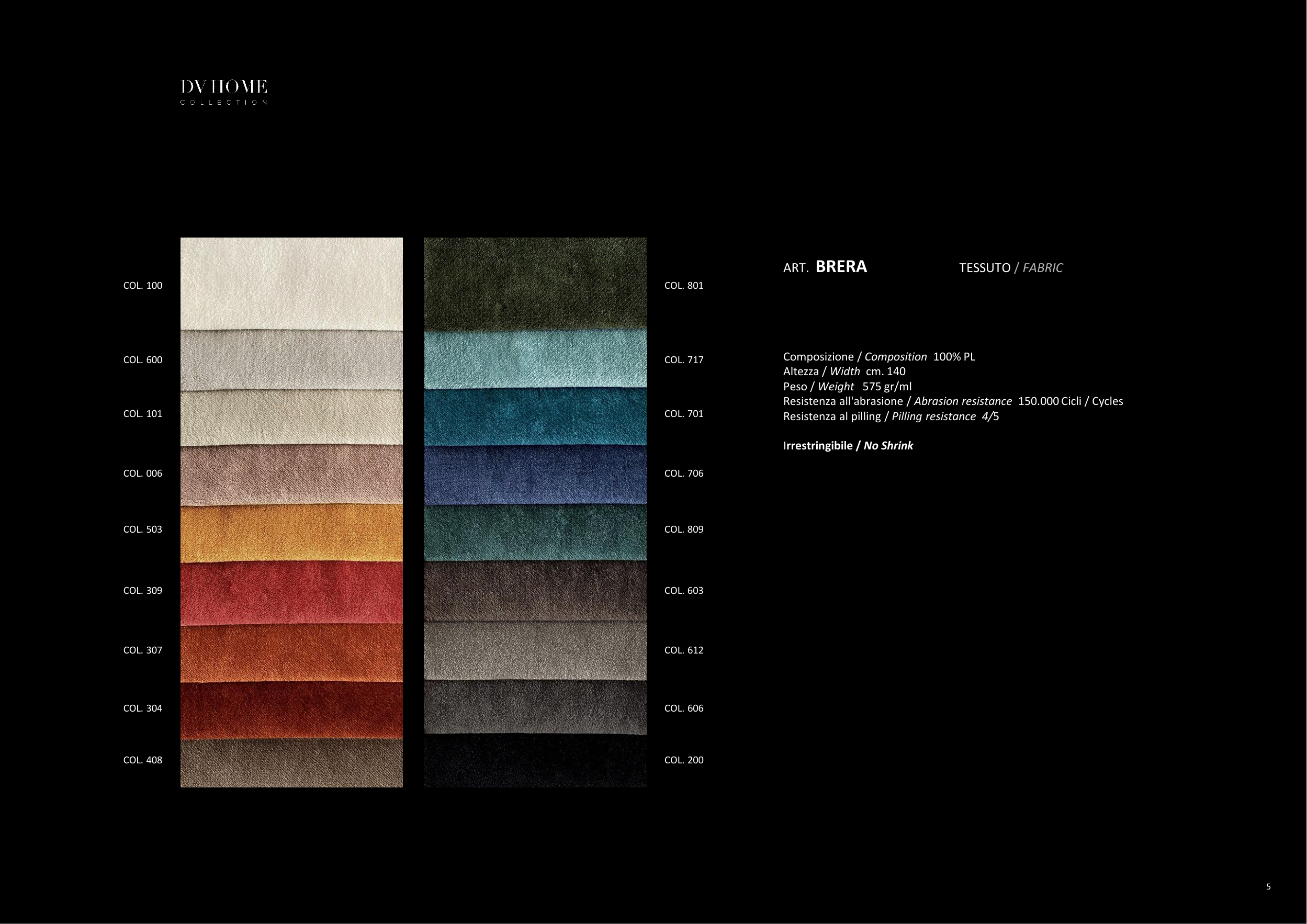Choose the beige COL. 101 fabric swatch
This screenshot has height=924, width=1307.
[x=291, y=418]
